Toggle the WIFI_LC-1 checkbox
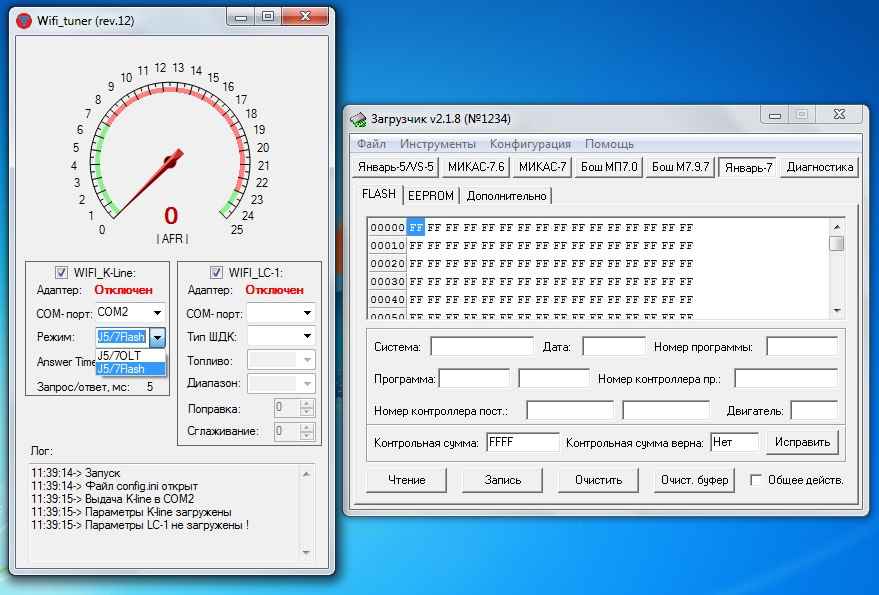 [x=216, y=272]
